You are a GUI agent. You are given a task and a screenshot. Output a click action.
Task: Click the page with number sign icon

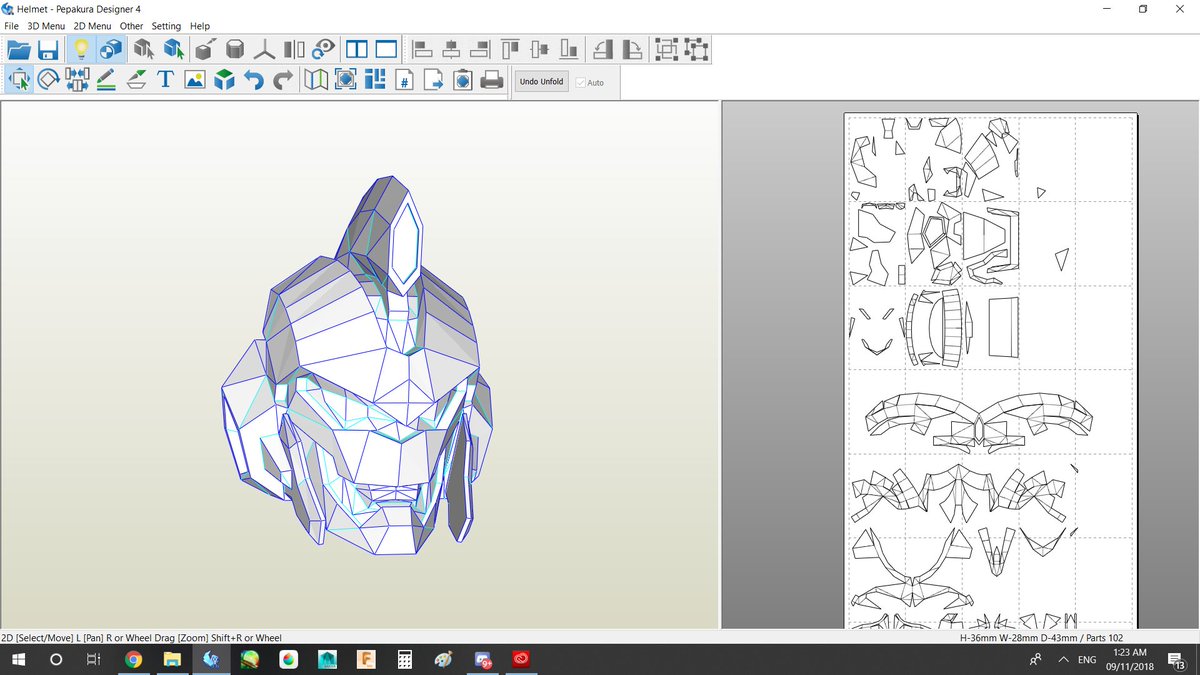click(x=405, y=80)
